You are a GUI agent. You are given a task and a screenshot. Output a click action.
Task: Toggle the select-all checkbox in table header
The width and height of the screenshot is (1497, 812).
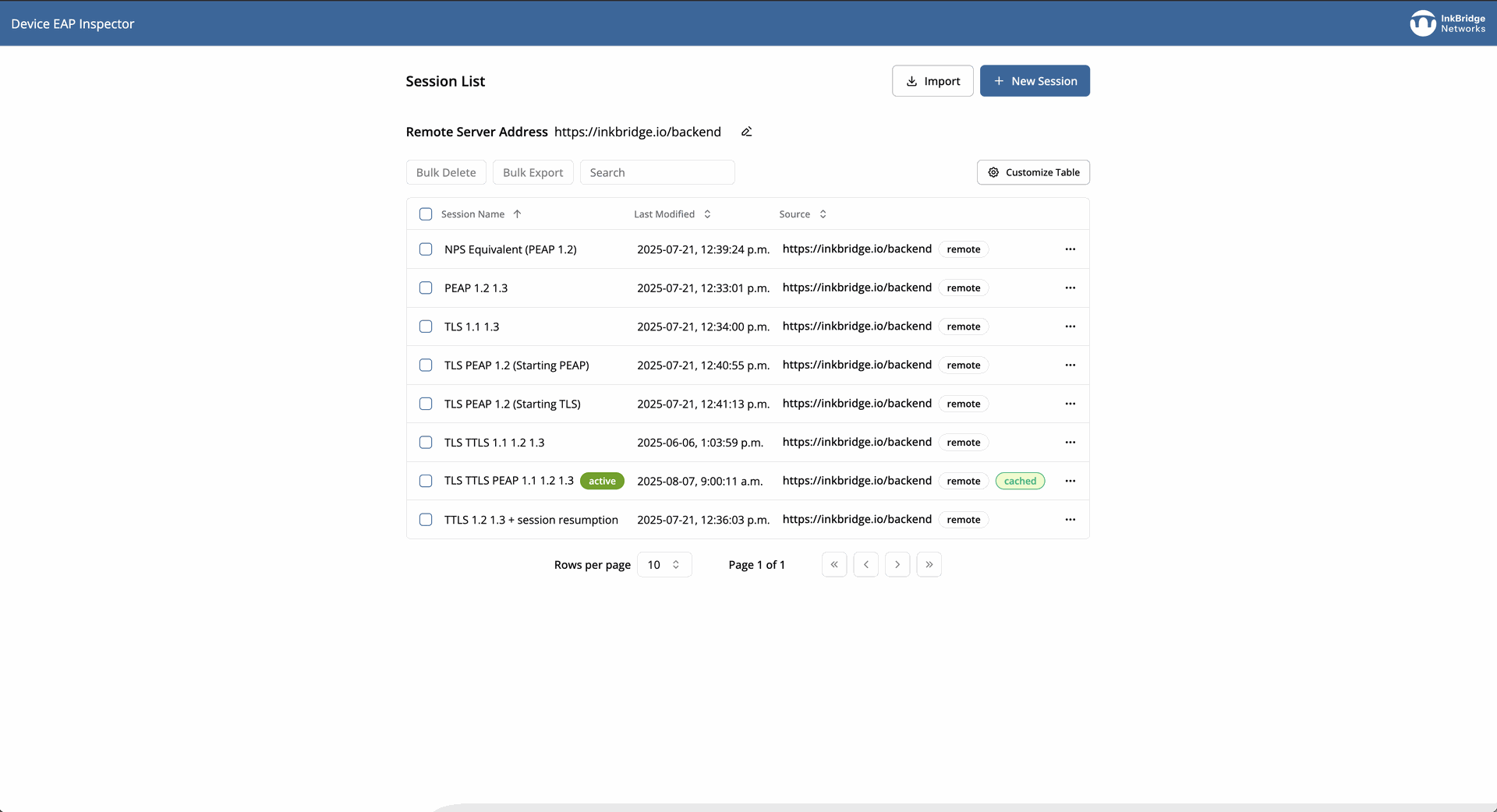(426, 214)
